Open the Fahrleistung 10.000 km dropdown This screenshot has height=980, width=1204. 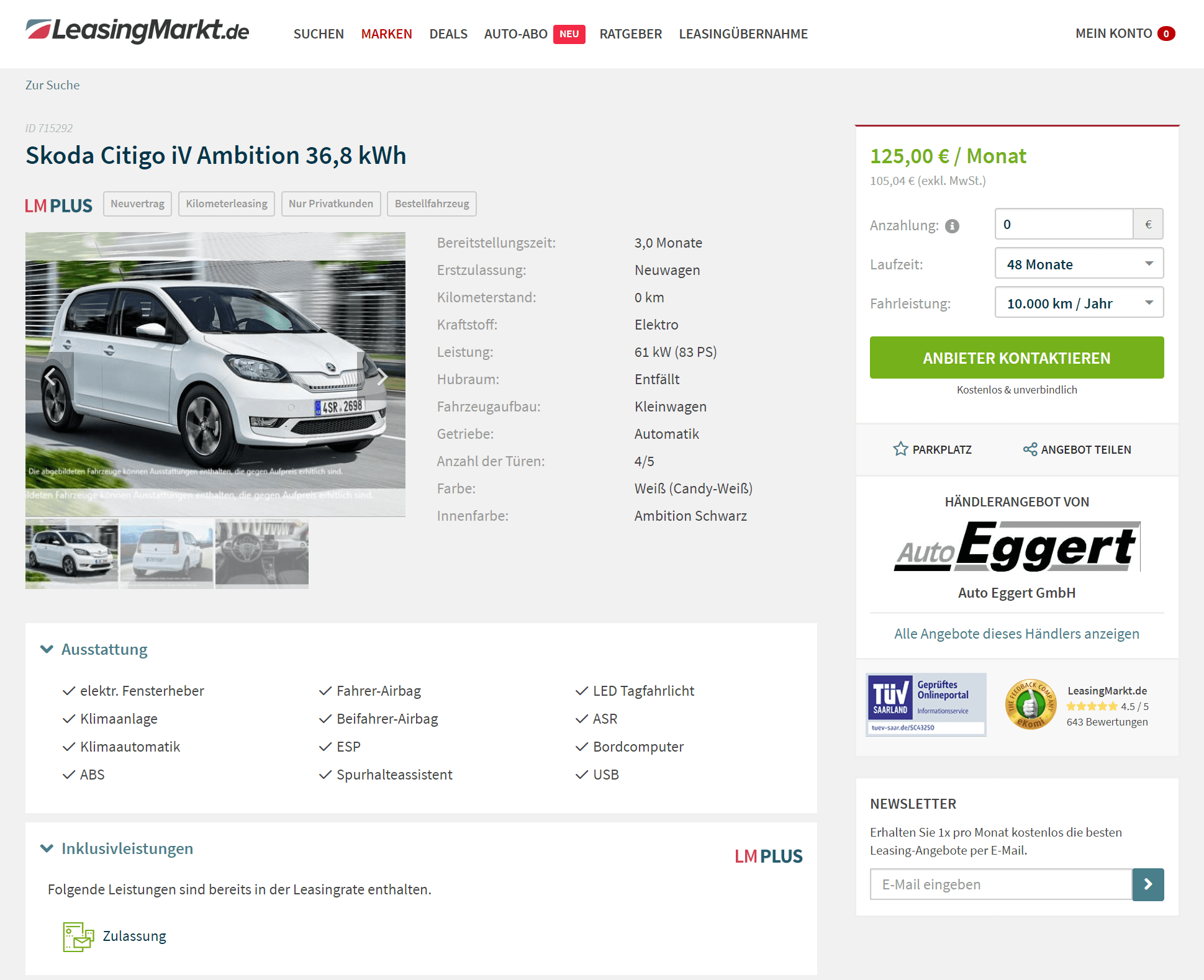click(1079, 303)
